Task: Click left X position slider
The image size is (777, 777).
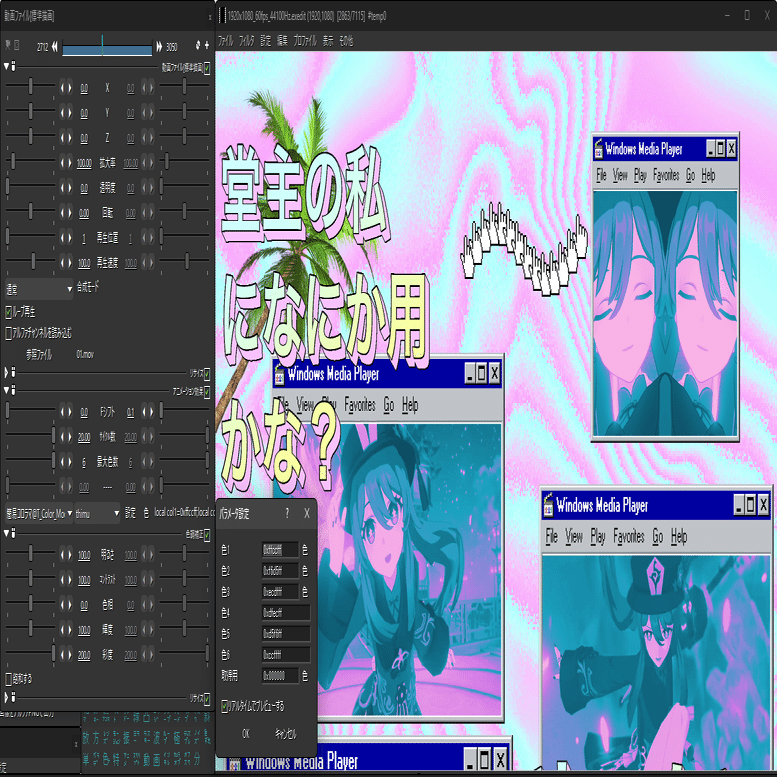Action: coord(30,86)
